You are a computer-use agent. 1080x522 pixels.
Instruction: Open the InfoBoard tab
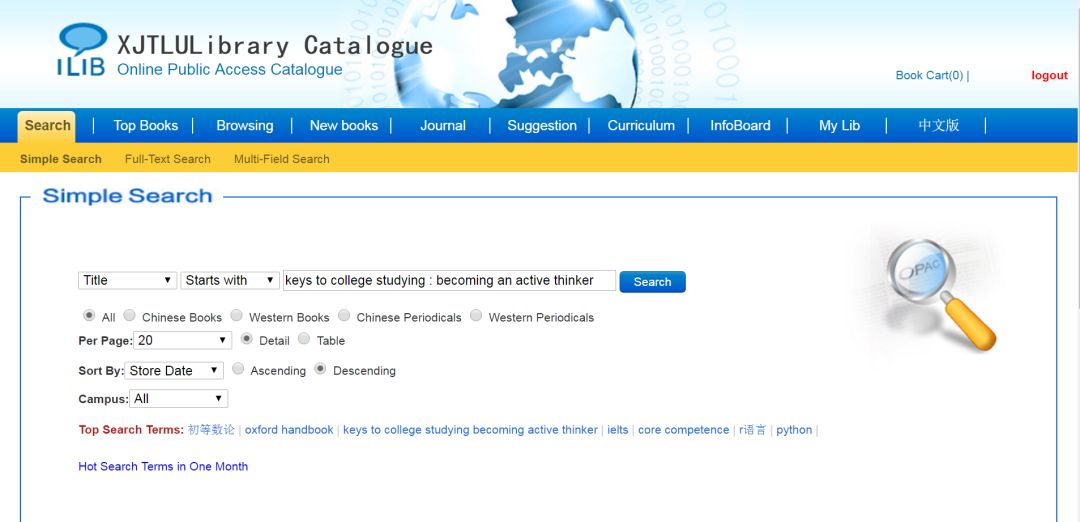(740, 126)
